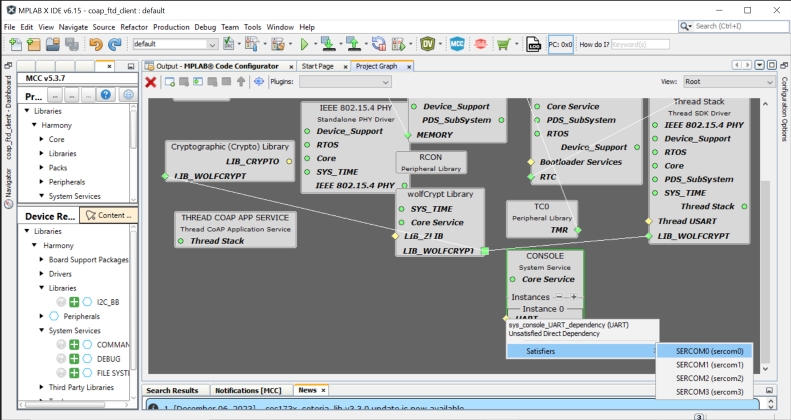Open the Debug menu

click(205, 27)
